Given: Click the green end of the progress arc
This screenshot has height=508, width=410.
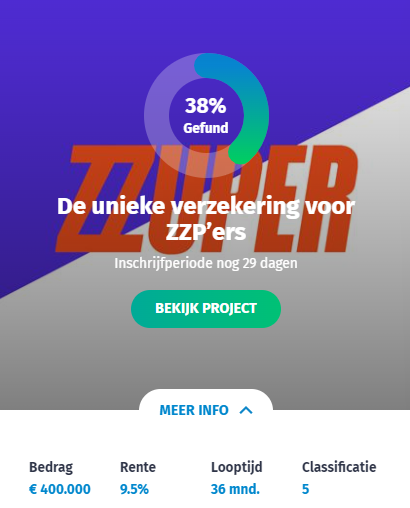Looking at the screenshot, I should point(241,152).
